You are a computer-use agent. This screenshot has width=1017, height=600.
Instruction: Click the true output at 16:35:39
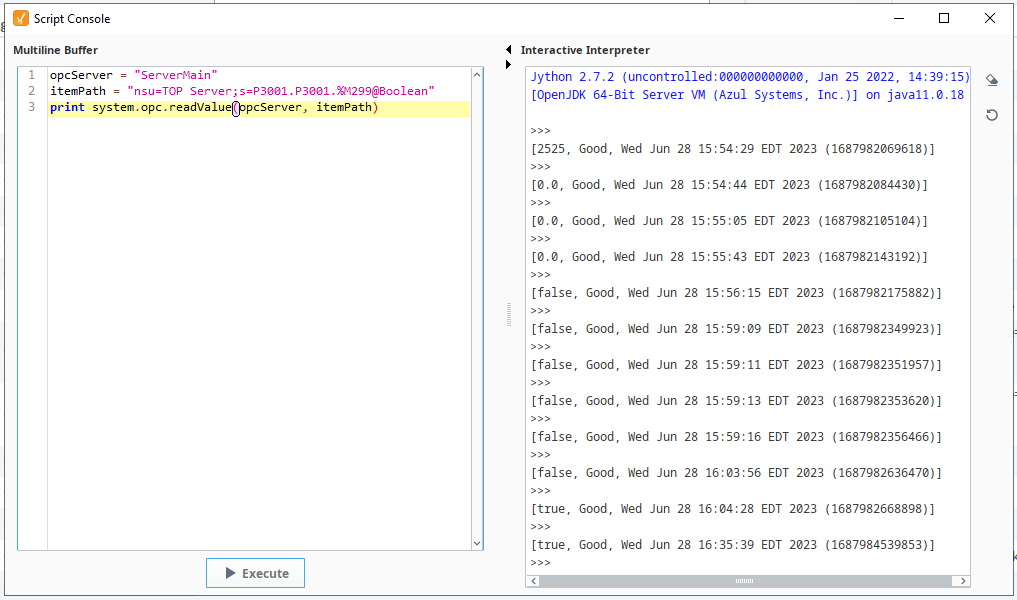[x=733, y=545]
